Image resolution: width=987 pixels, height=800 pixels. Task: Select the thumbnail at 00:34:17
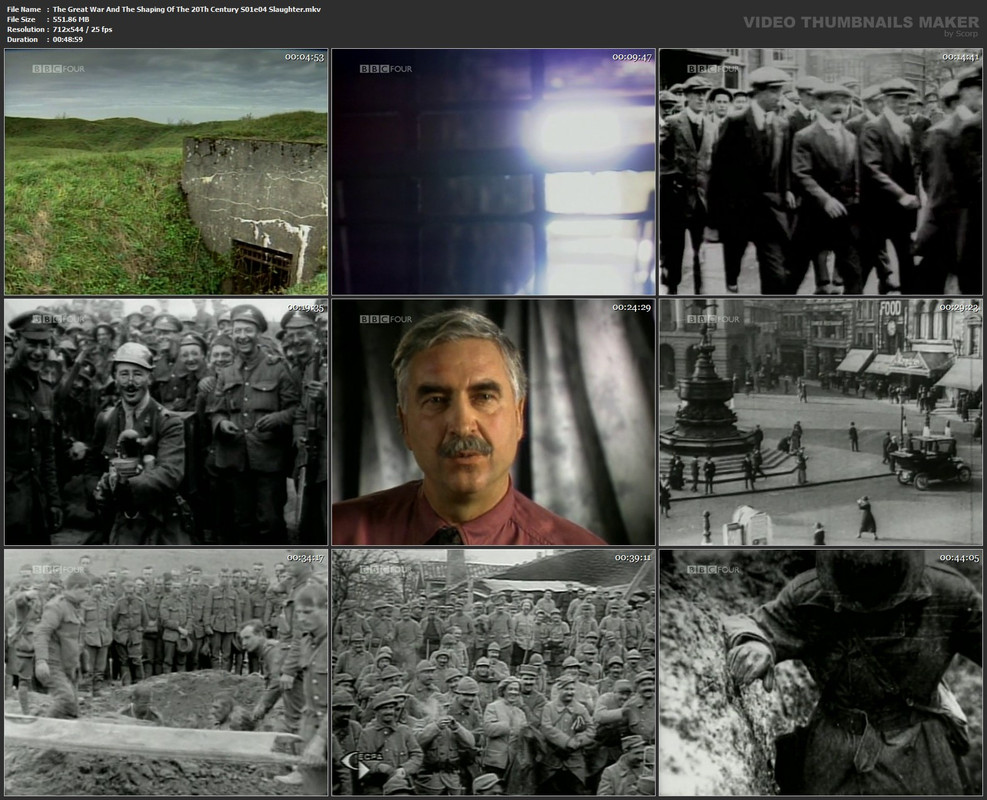coord(166,672)
